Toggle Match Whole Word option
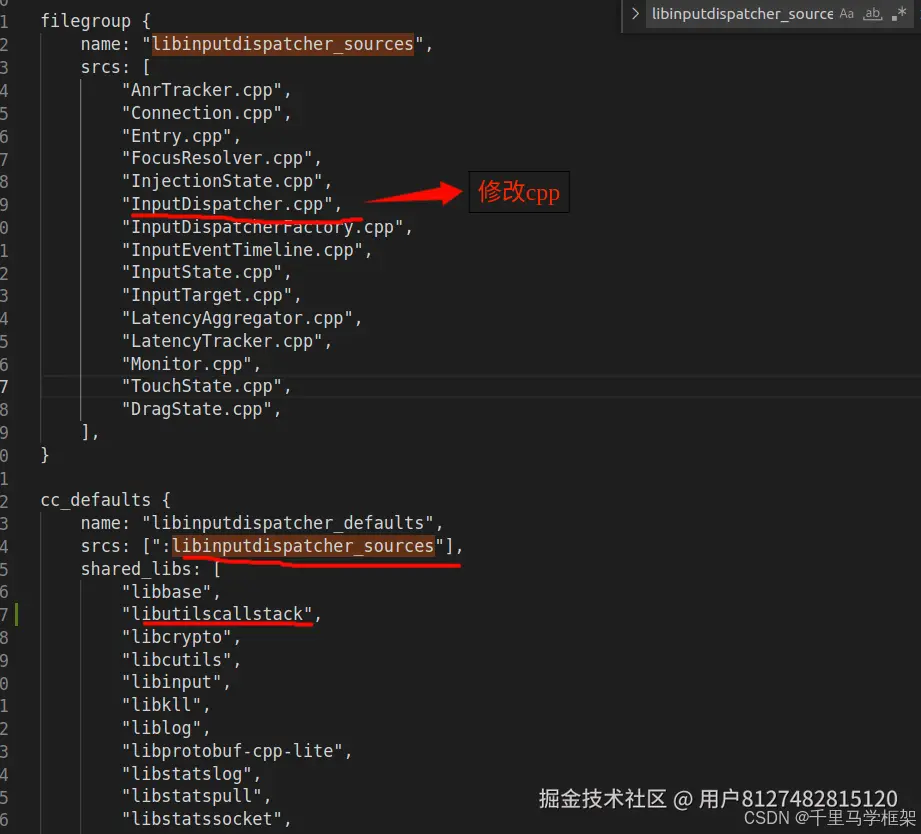 pos(873,14)
